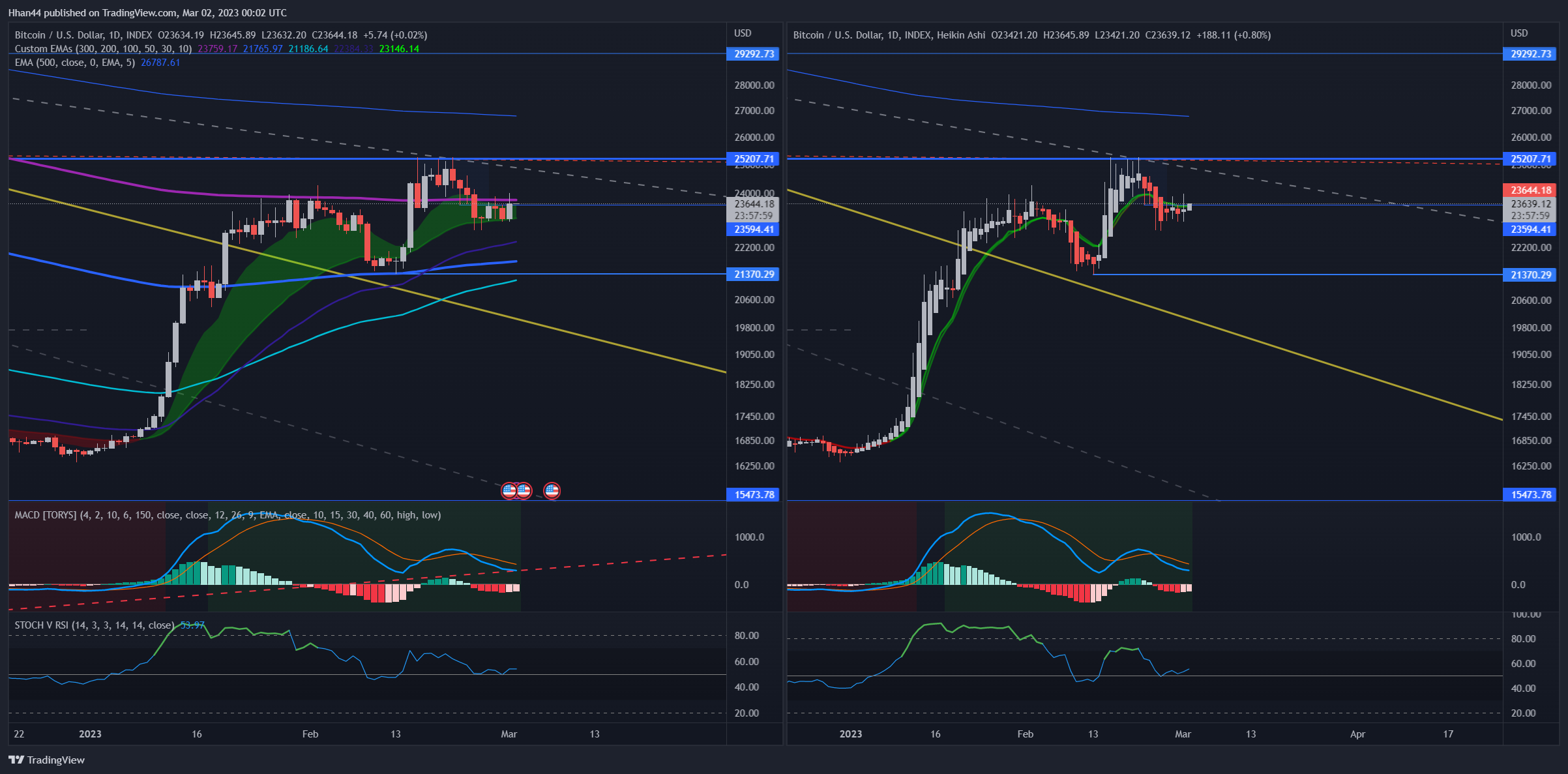Click the 80.00 stochastic axis tick on right chart
Viewport: 1568px width, 774px height.
(x=1523, y=639)
